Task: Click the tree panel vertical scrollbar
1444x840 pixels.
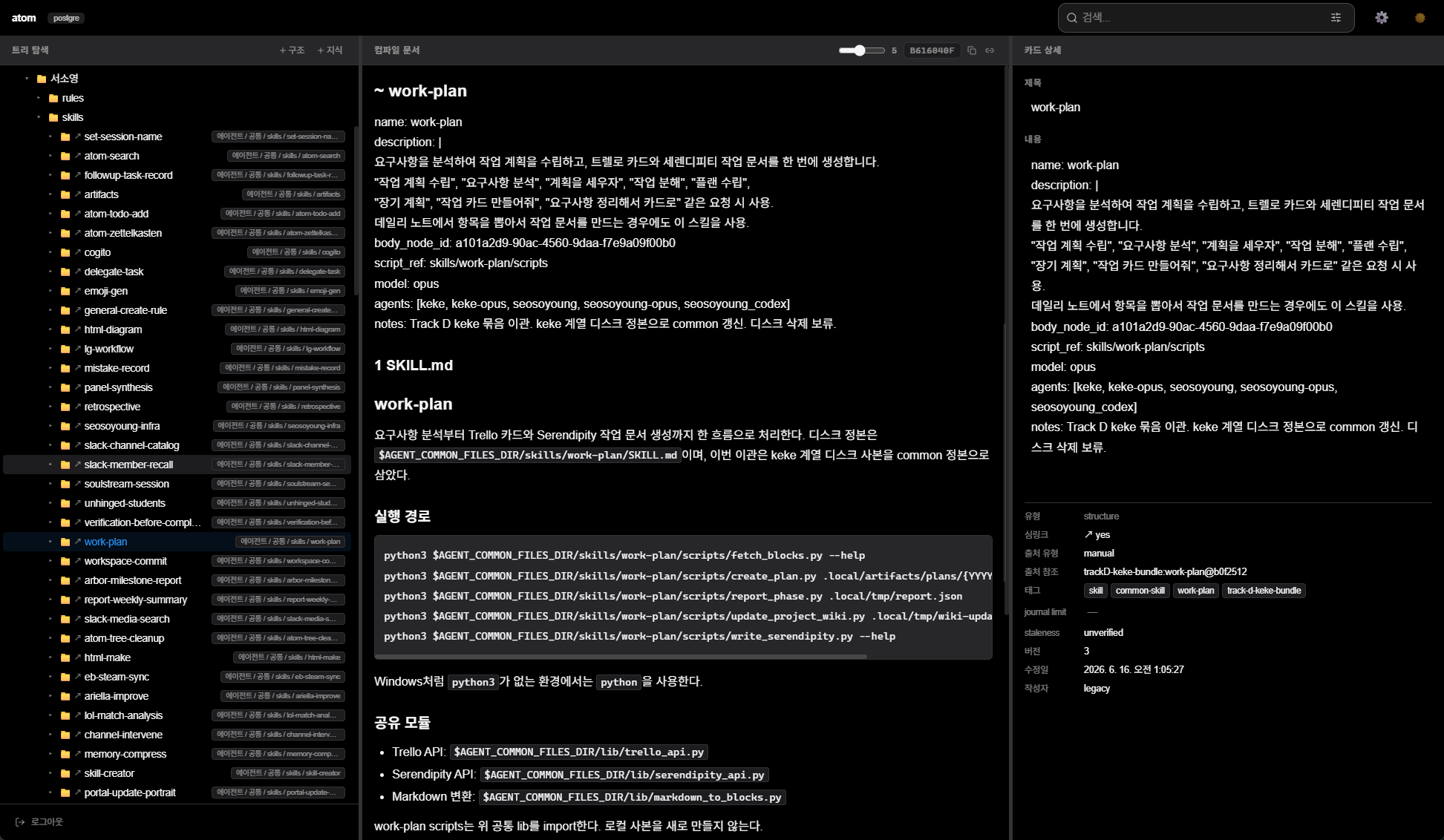Action: pyautogui.click(x=356, y=211)
